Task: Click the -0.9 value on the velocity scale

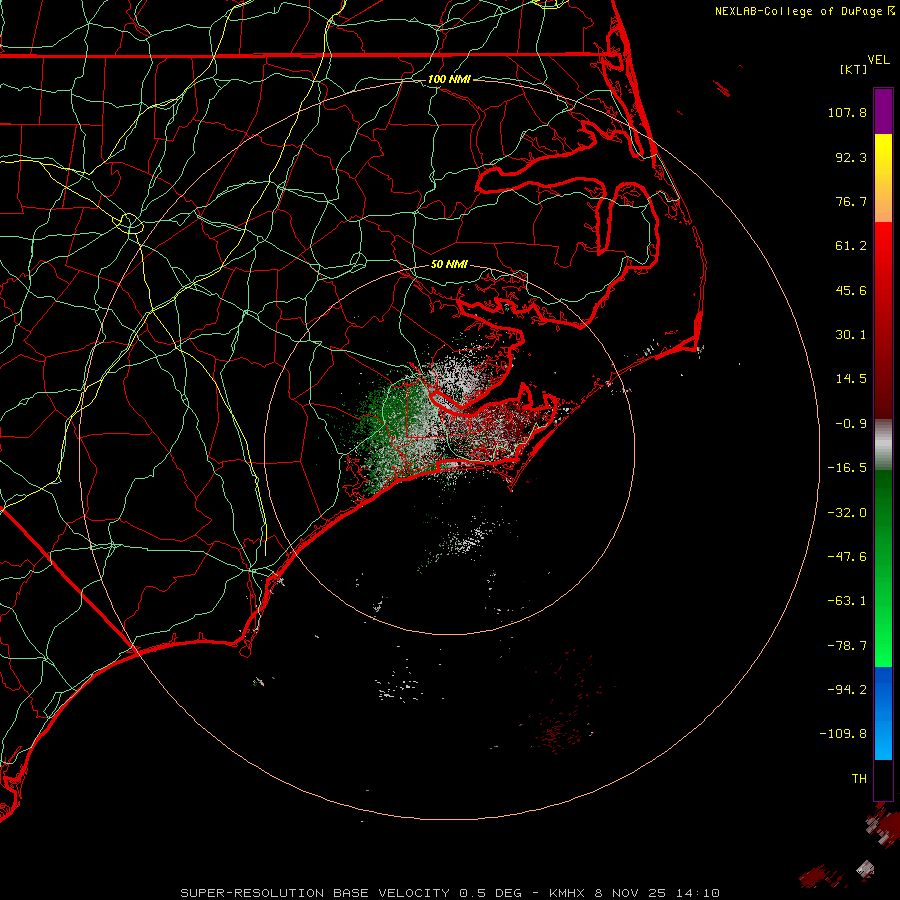Action: [x=851, y=424]
